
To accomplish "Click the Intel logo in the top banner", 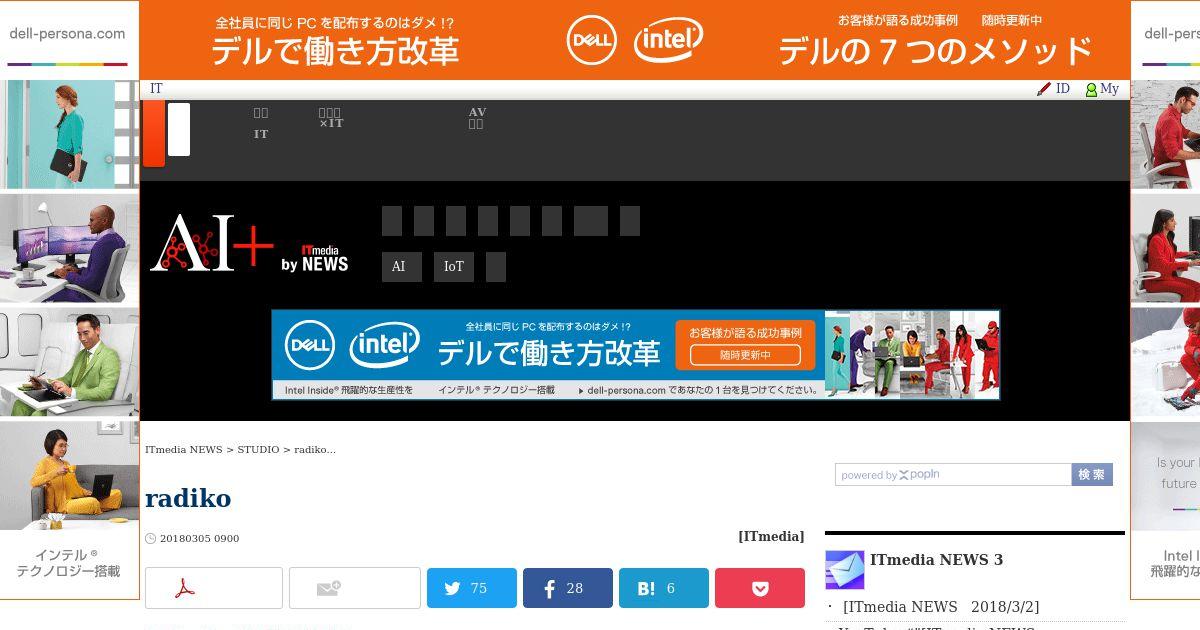I will click(x=668, y=40).
